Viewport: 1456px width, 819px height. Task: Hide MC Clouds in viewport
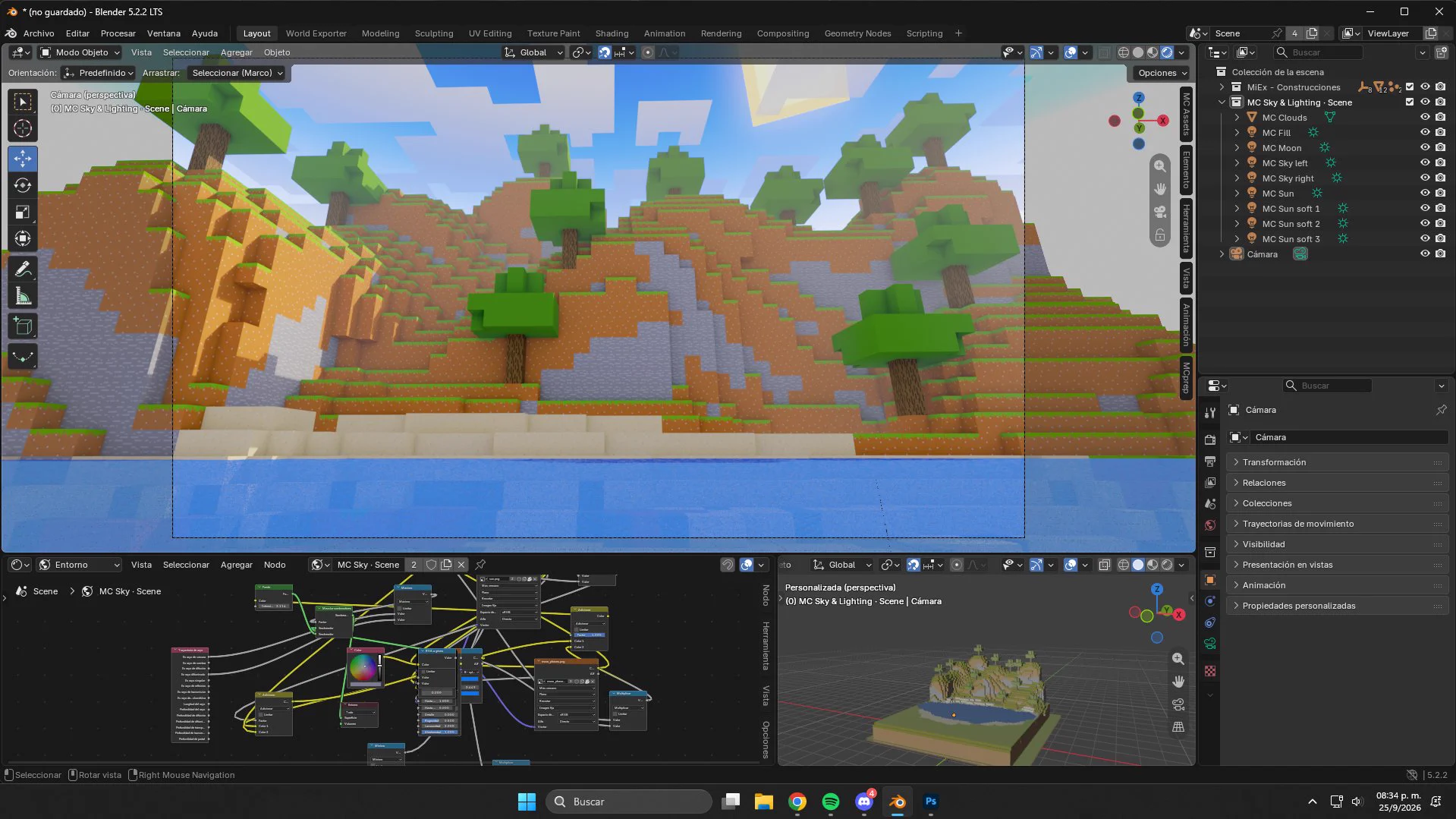point(1425,118)
